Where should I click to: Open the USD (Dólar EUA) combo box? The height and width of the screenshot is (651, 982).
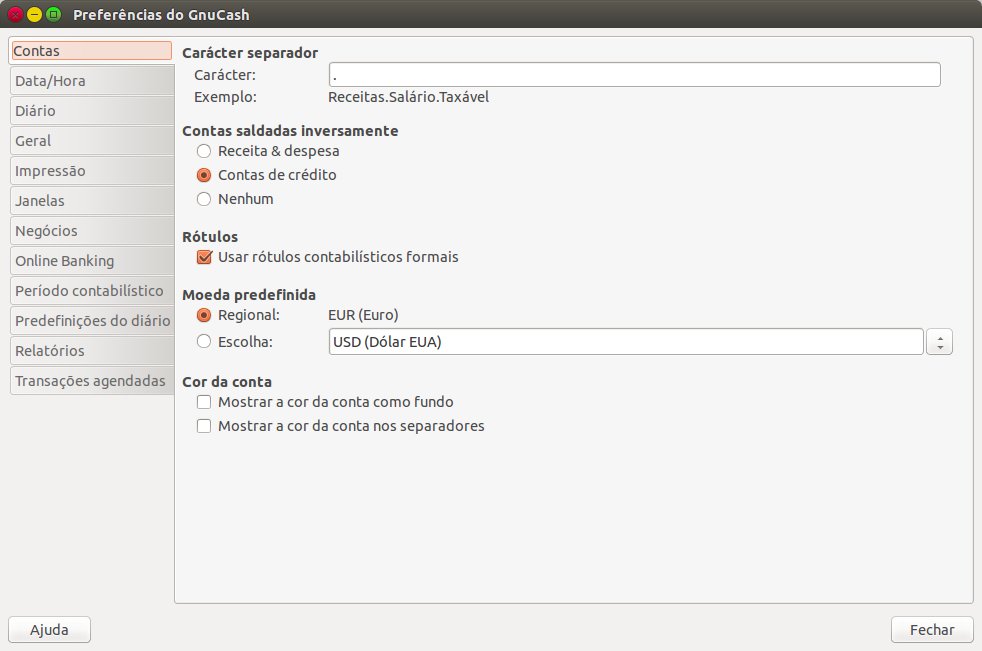[x=625, y=342]
